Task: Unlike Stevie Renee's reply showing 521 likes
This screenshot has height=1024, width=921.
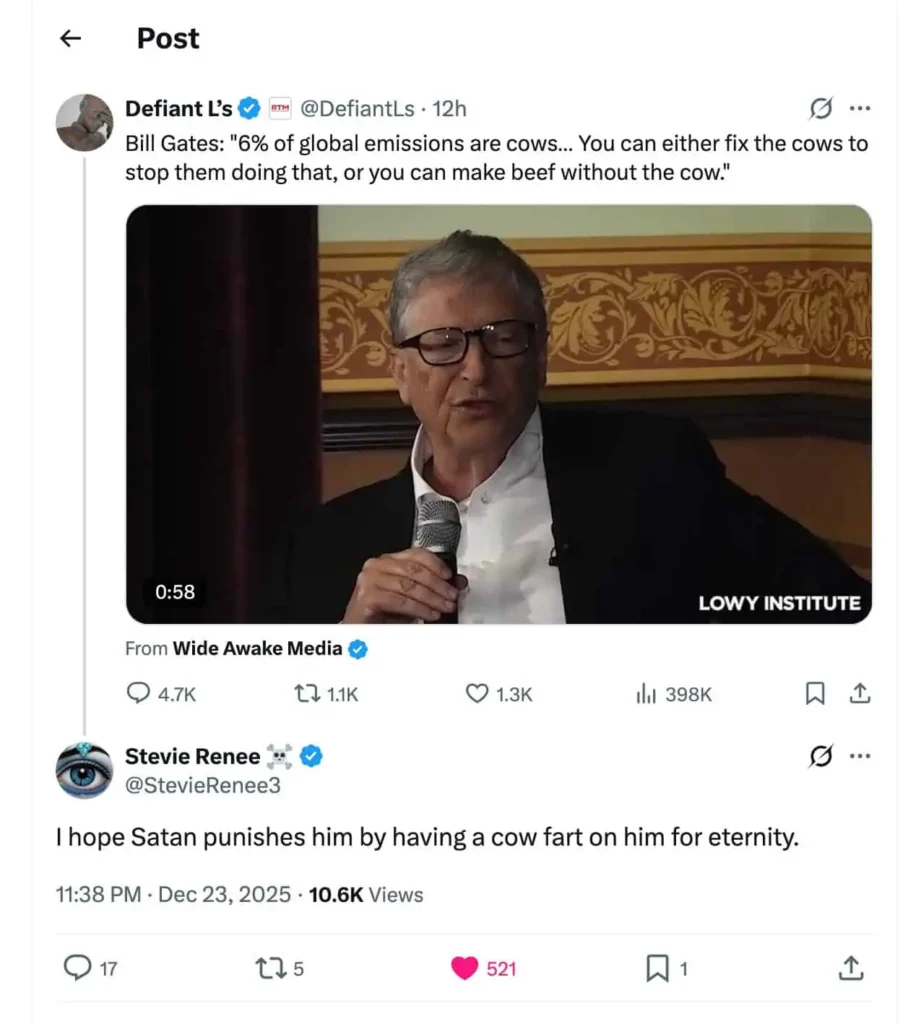Action: (463, 968)
